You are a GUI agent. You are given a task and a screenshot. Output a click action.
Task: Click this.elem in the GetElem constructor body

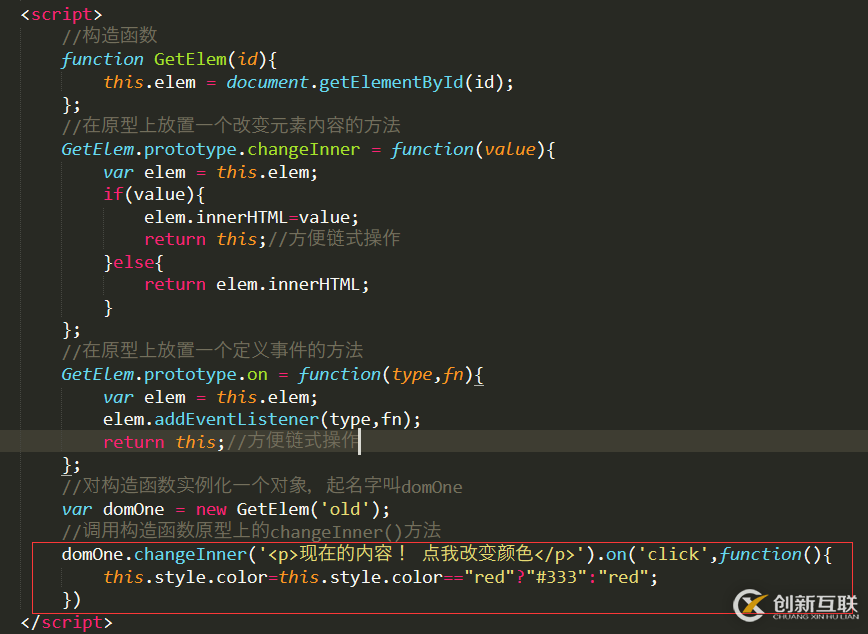tap(149, 83)
